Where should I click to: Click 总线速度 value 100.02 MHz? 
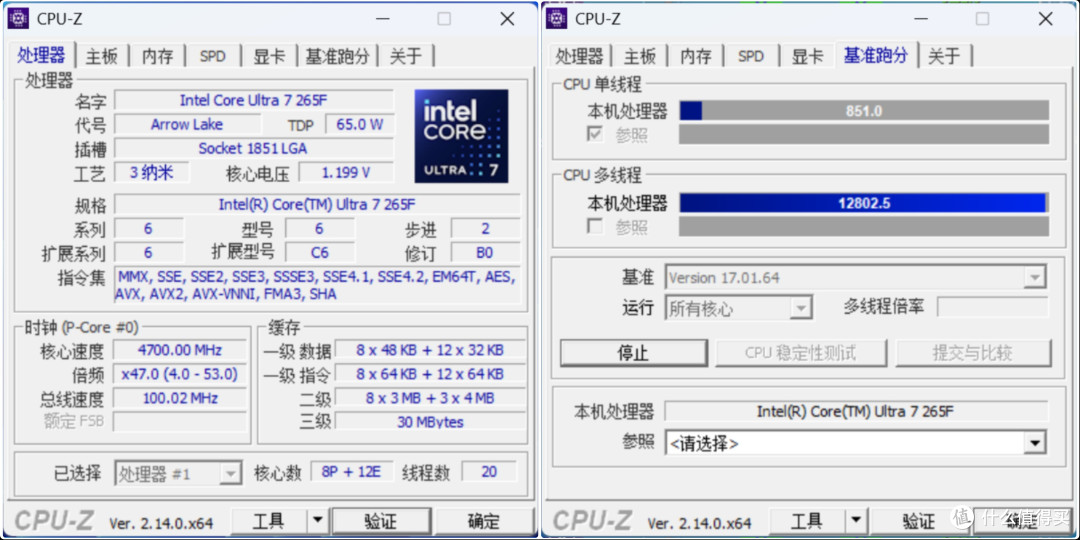180,398
